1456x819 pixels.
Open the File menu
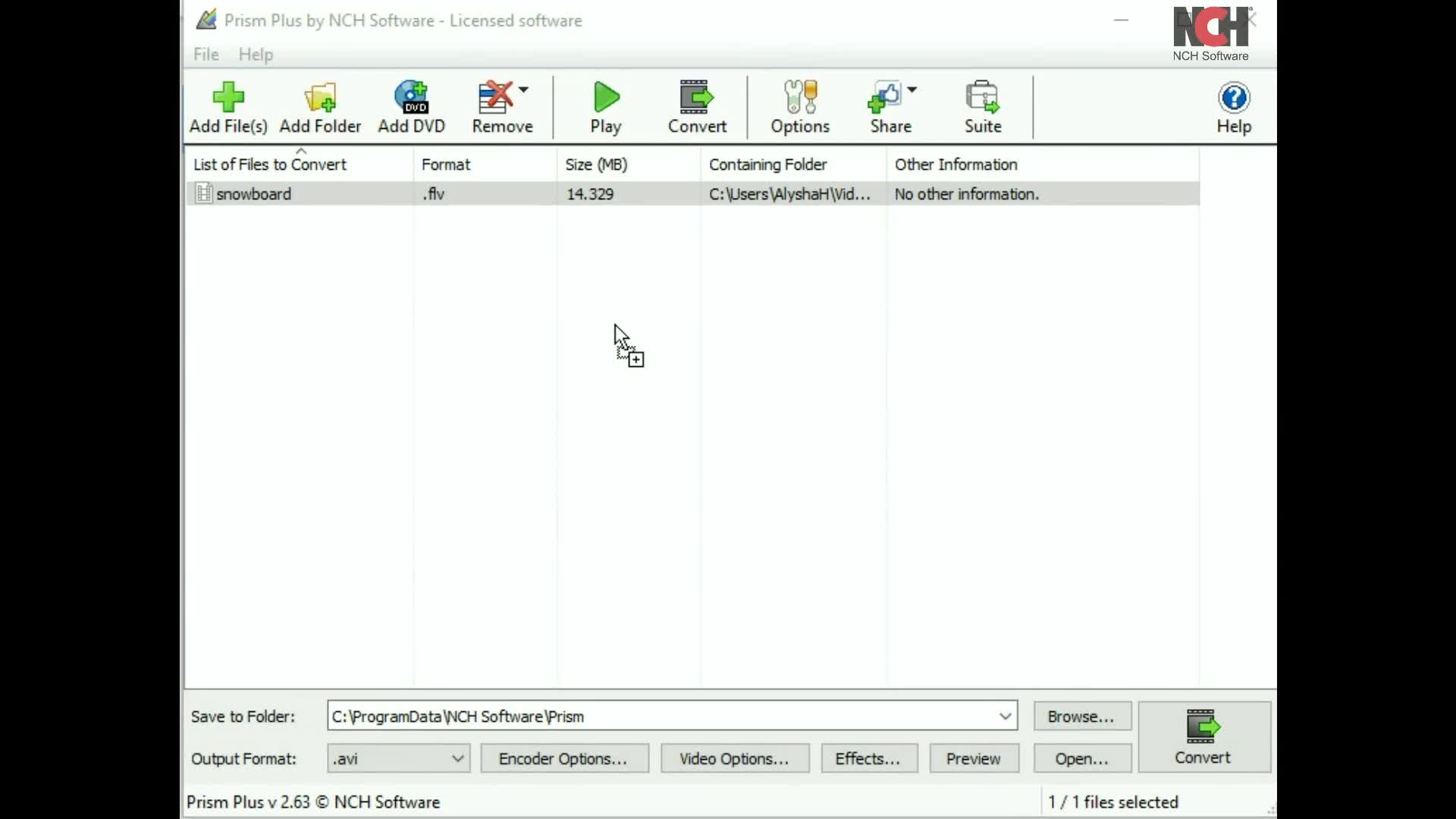pyautogui.click(x=206, y=55)
